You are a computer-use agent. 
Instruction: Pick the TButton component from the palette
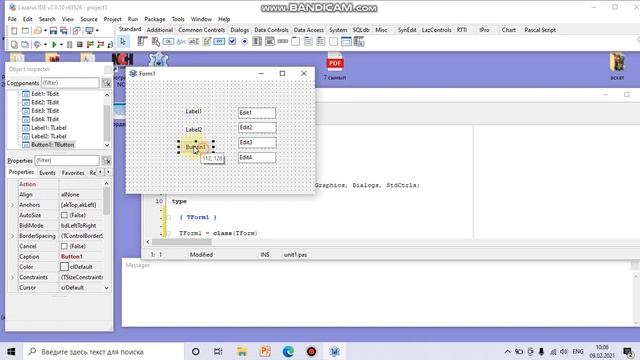(x=168, y=41)
